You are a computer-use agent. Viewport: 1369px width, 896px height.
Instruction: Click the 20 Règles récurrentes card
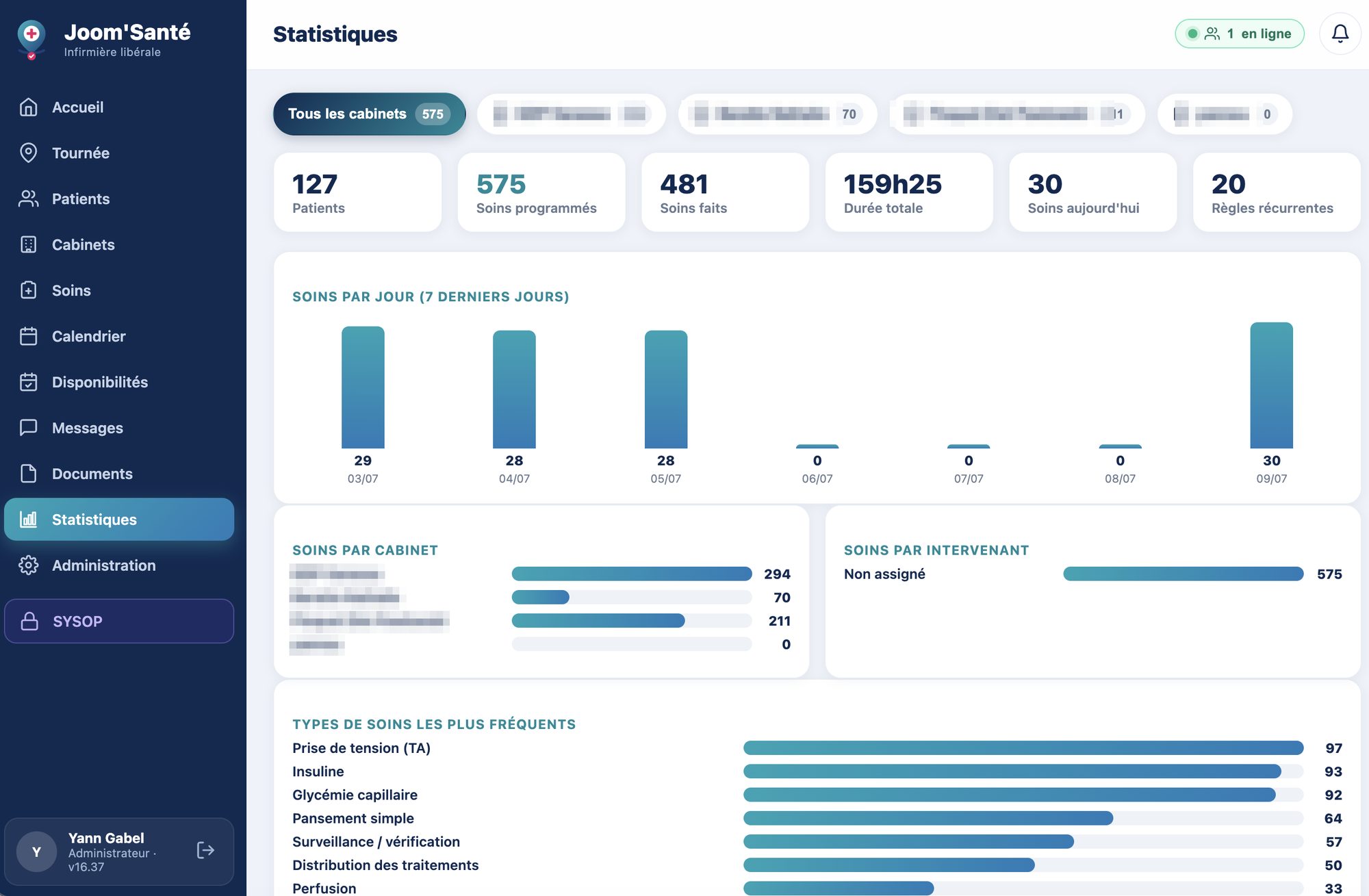pos(1277,192)
